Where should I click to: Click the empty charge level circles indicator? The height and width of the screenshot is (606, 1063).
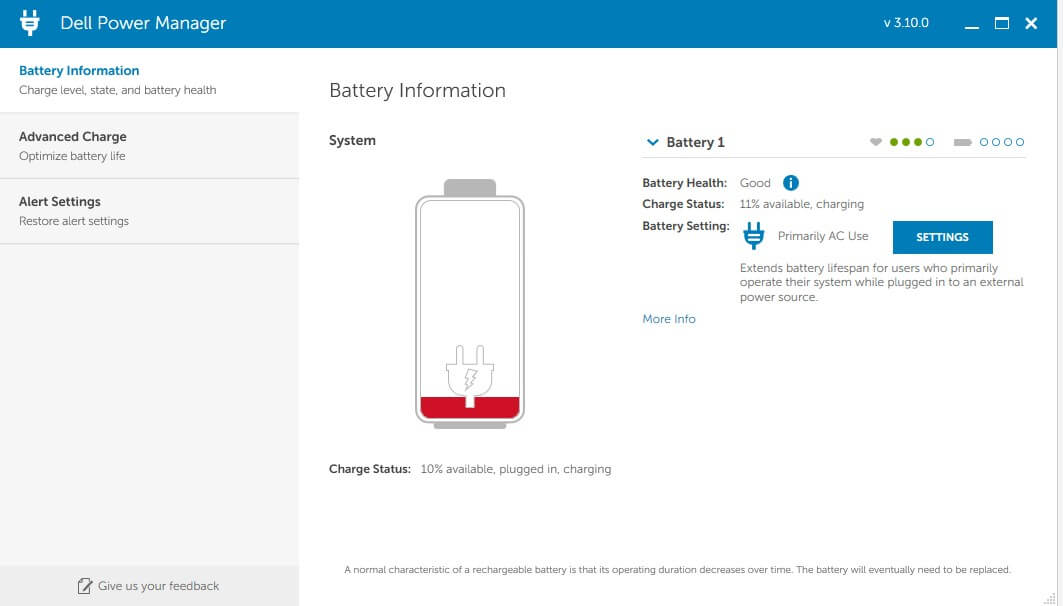point(1002,142)
